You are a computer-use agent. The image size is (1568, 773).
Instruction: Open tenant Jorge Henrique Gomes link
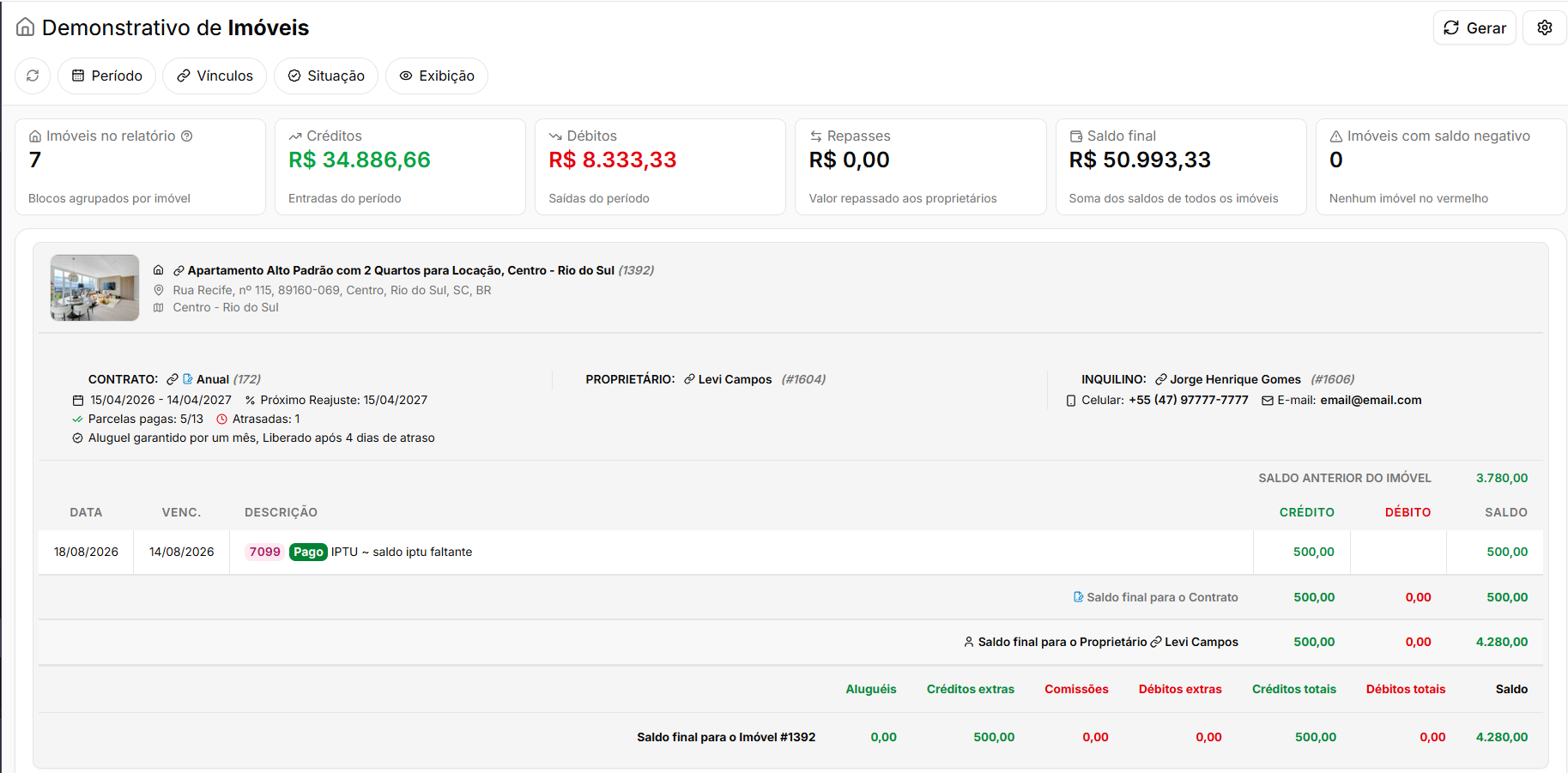[1235, 379]
